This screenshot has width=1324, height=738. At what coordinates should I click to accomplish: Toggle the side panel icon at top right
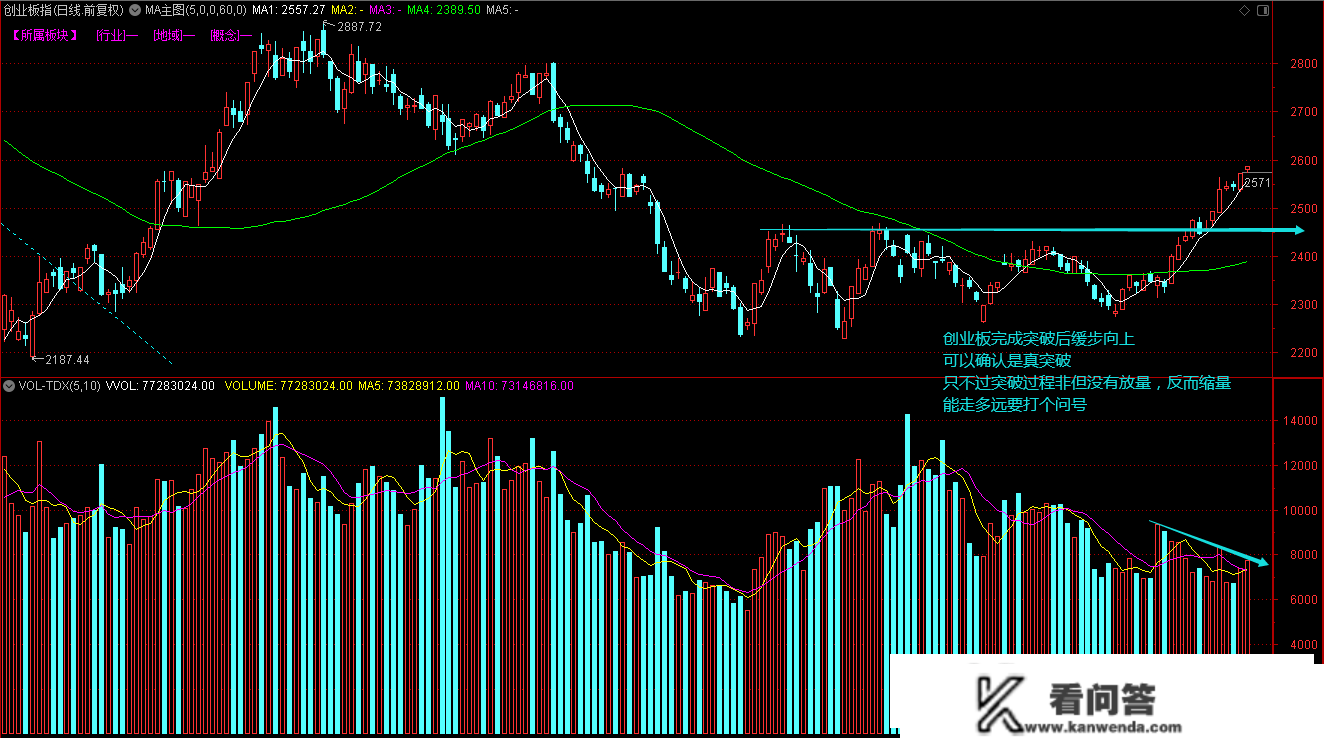(x=1262, y=10)
